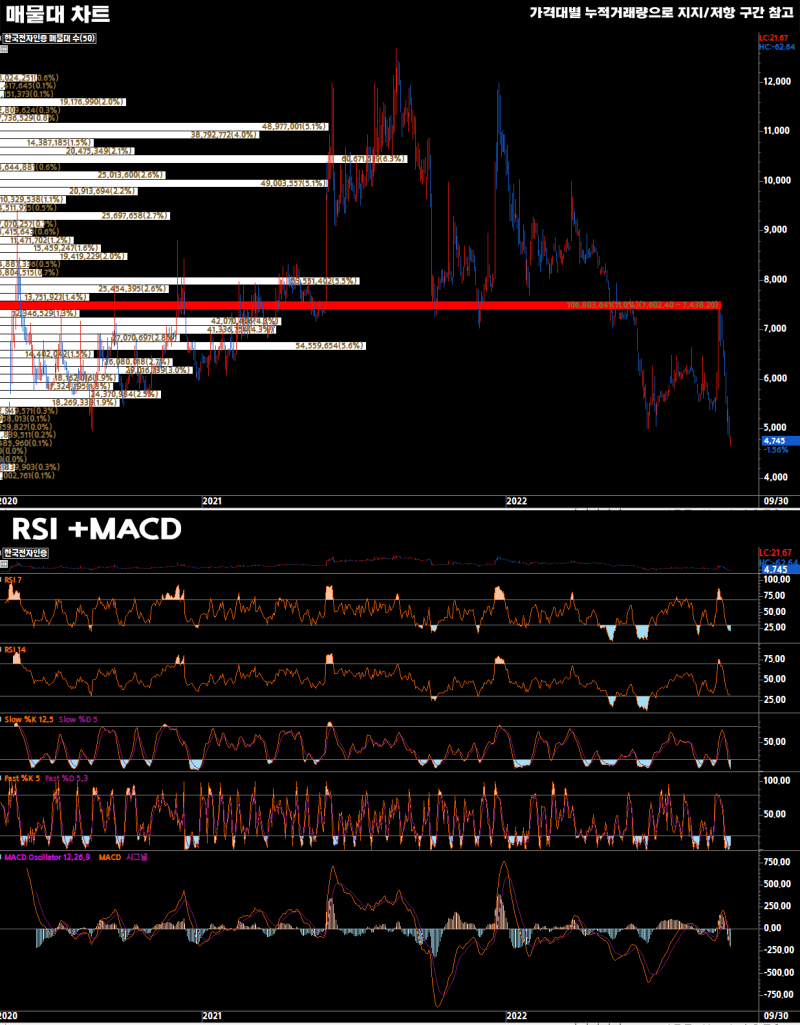
Task: Click the 7,000 price axis label
Action: [776, 329]
